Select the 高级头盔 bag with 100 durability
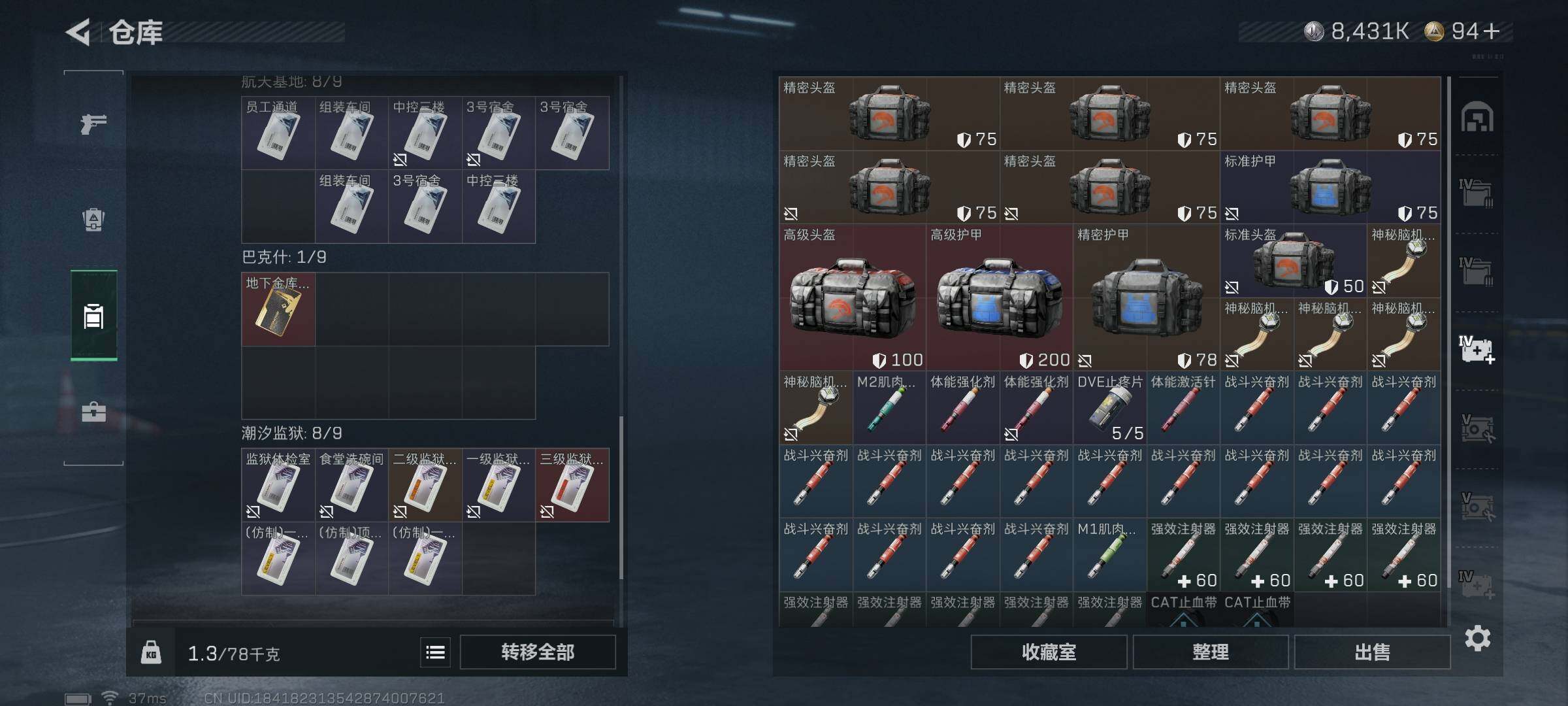The height and width of the screenshot is (706, 1568). pos(852,297)
